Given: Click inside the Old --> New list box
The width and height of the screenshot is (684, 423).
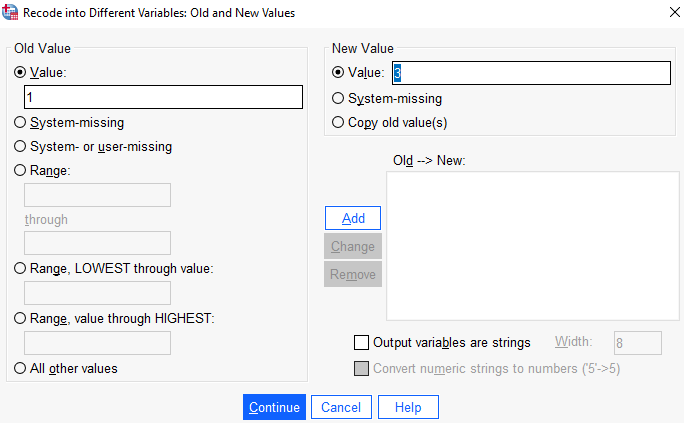Looking at the screenshot, I should (x=533, y=246).
